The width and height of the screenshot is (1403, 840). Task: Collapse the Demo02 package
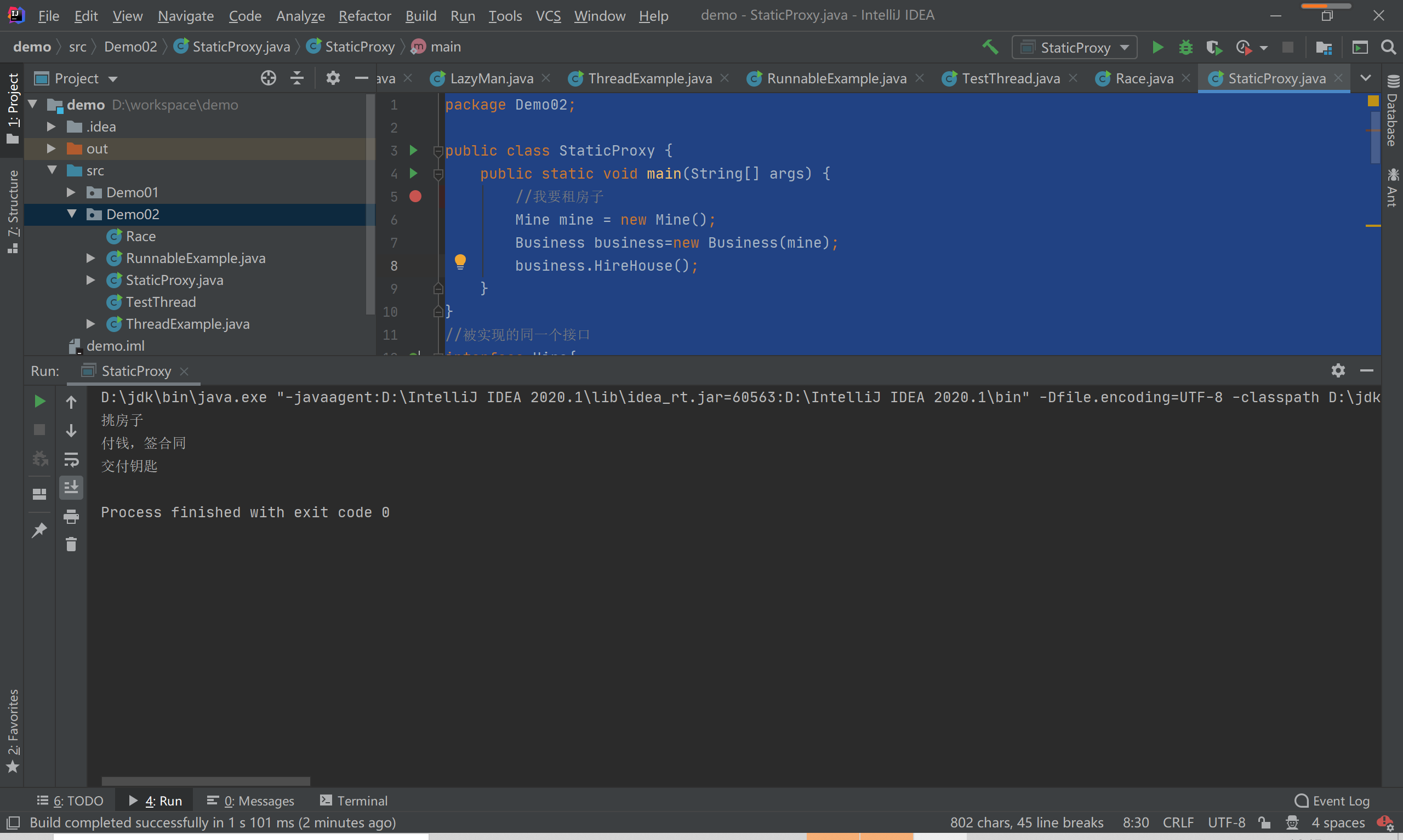click(x=72, y=214)
